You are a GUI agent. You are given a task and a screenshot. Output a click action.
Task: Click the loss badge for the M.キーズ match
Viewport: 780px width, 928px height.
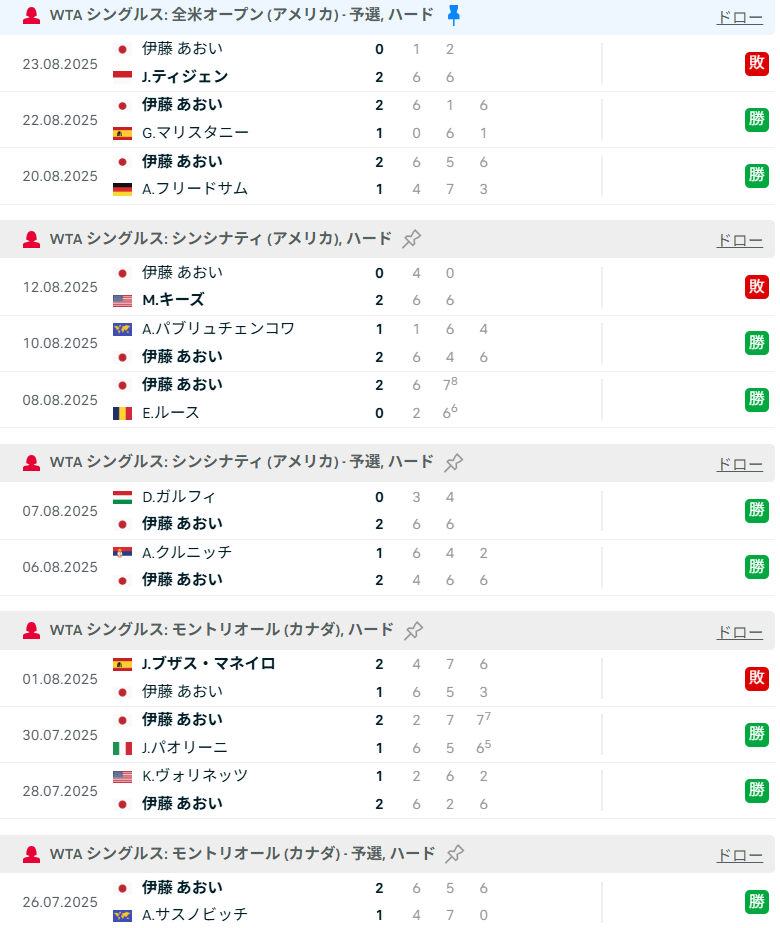pyautogui.click(x=757, y=286)
